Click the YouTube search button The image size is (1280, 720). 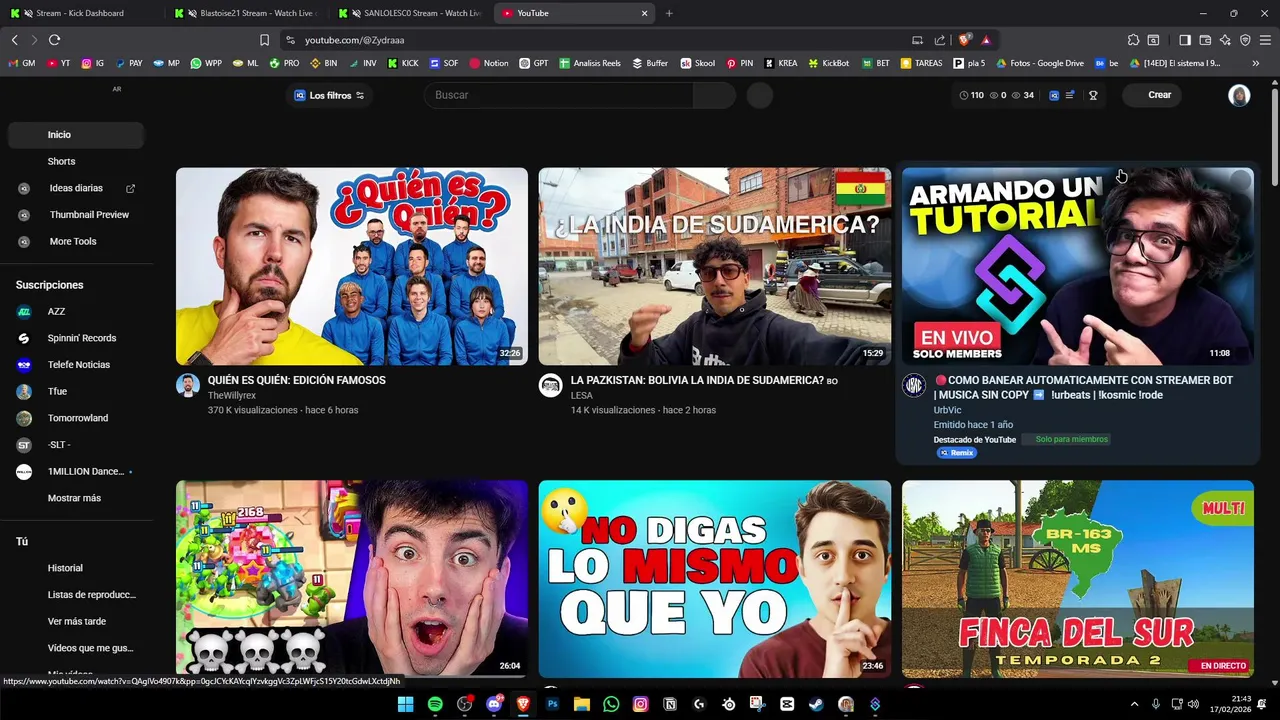click(x=714, y=95)
